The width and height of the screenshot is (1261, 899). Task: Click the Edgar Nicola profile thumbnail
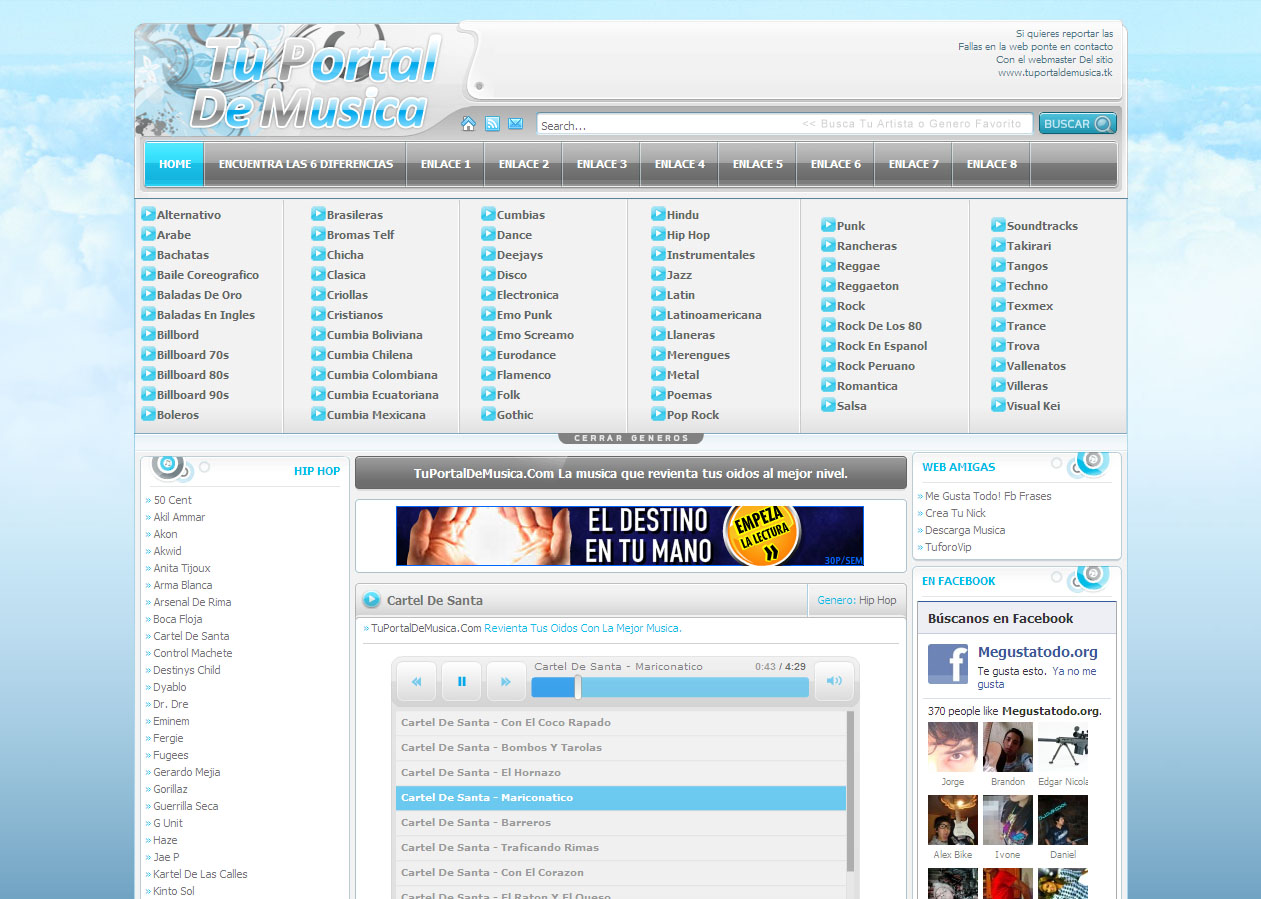(x=1063, y=747)
